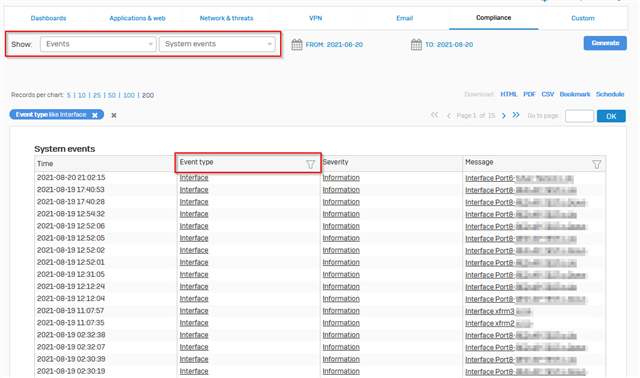Open Information link for 2021-08-19 12:31:05
This screenshot has width=640, height=378.
(x=341, y=275)
